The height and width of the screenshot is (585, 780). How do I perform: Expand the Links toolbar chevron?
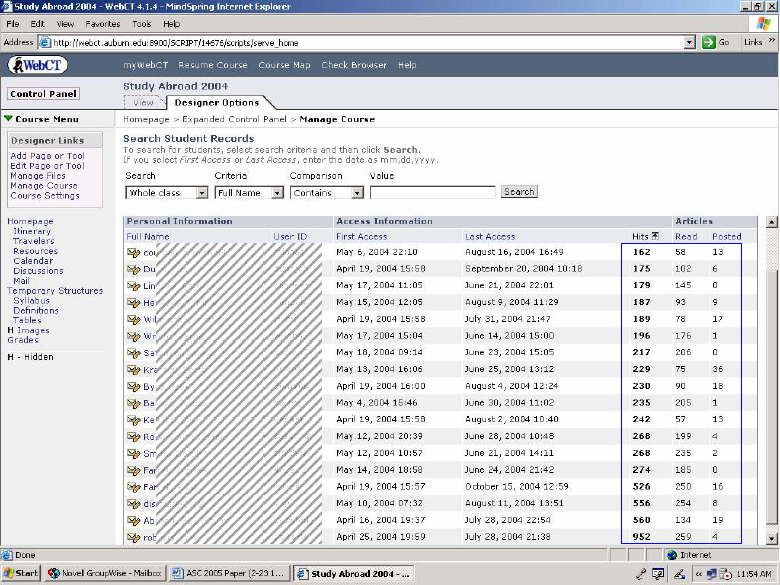point(772,41)
